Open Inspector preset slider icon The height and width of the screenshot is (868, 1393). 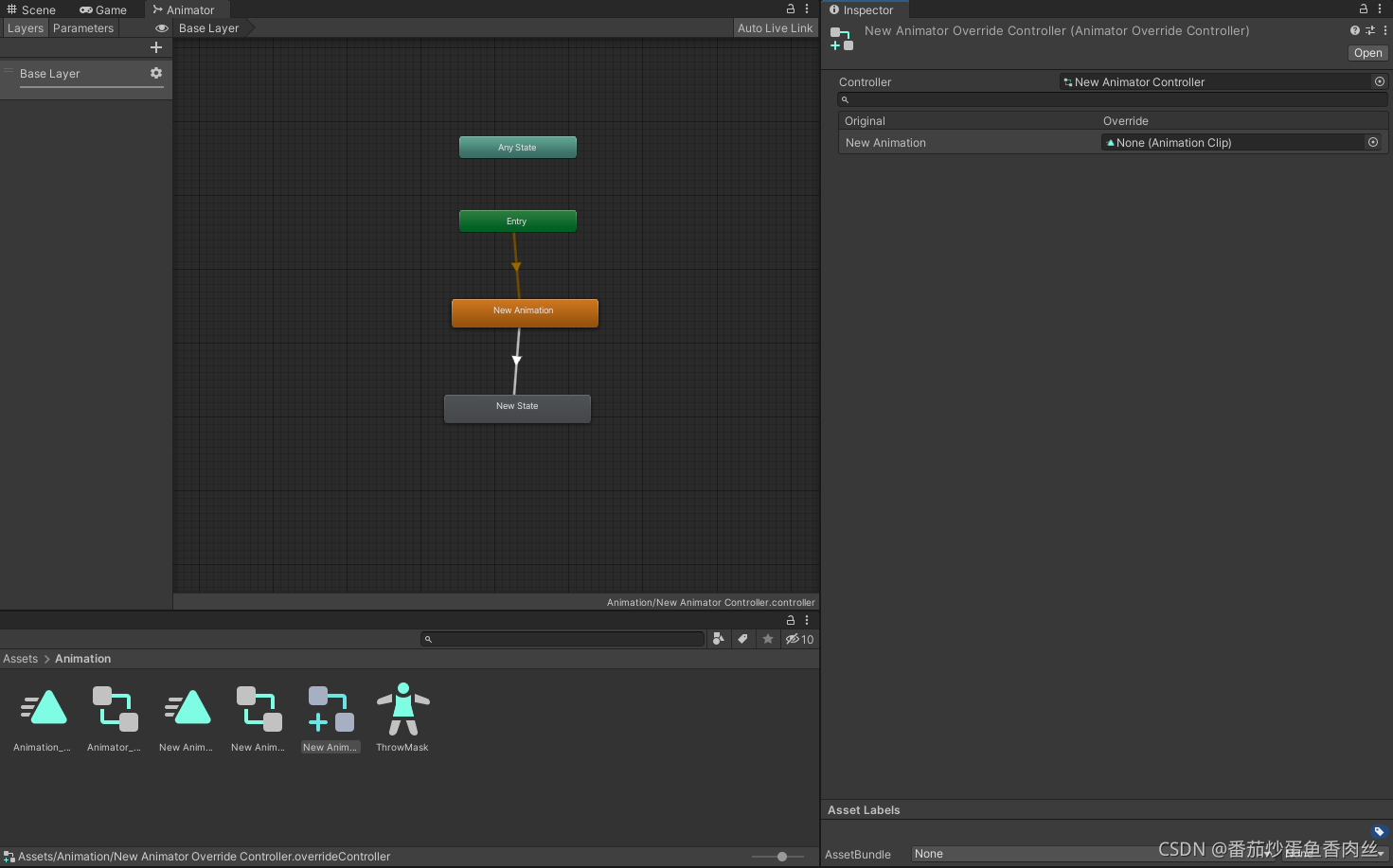pos(1369,30)
